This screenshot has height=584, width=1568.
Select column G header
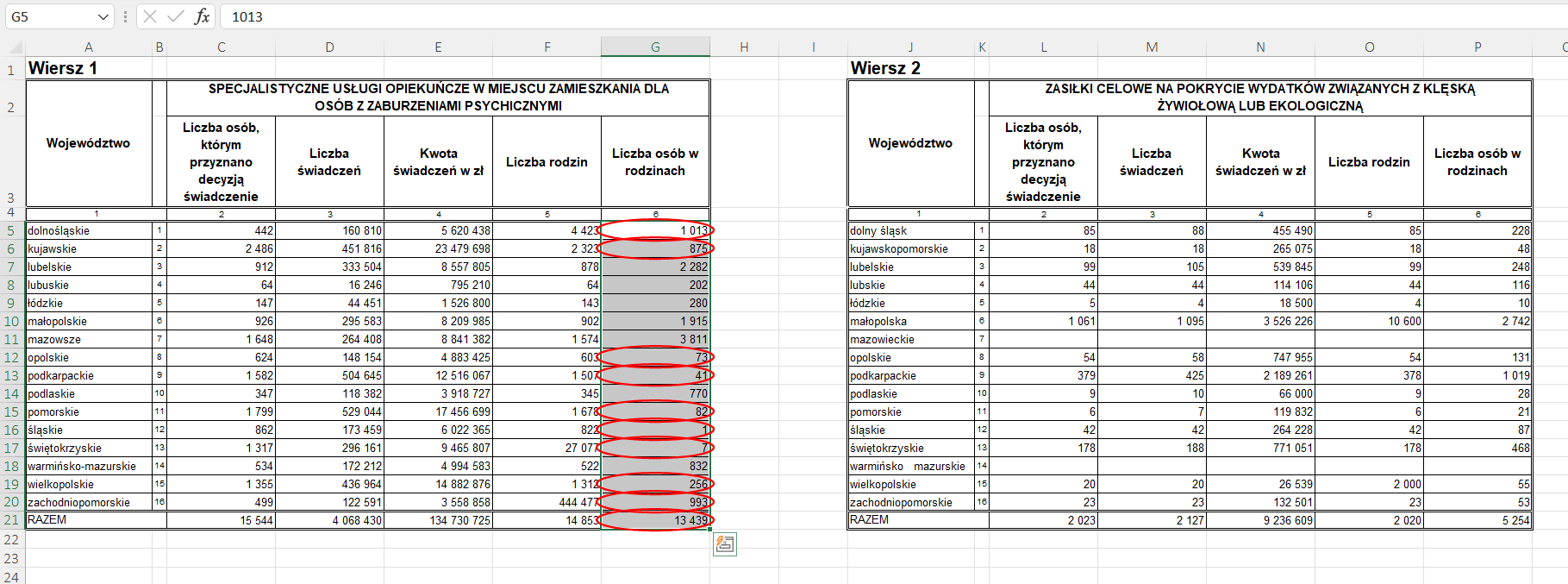point(655,47)
